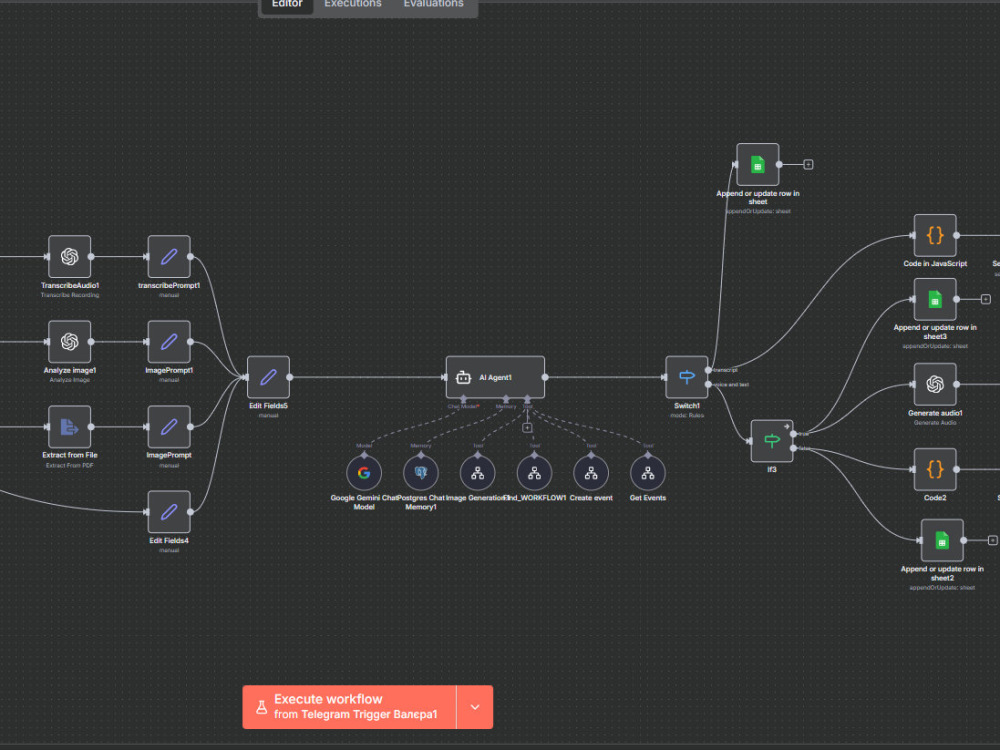
Task: Click the AI Agent1 output handle
Action: tap(545, 377)
